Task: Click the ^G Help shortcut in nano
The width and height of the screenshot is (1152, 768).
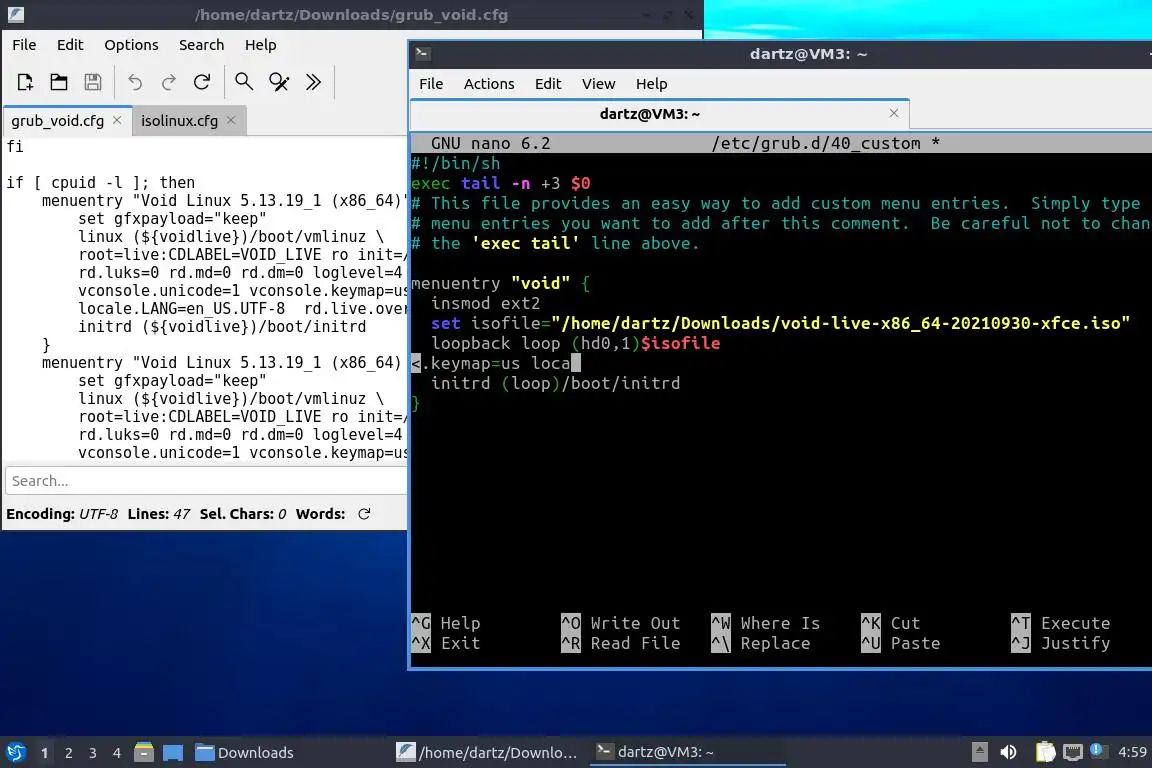Action: [x=446, y=623]
